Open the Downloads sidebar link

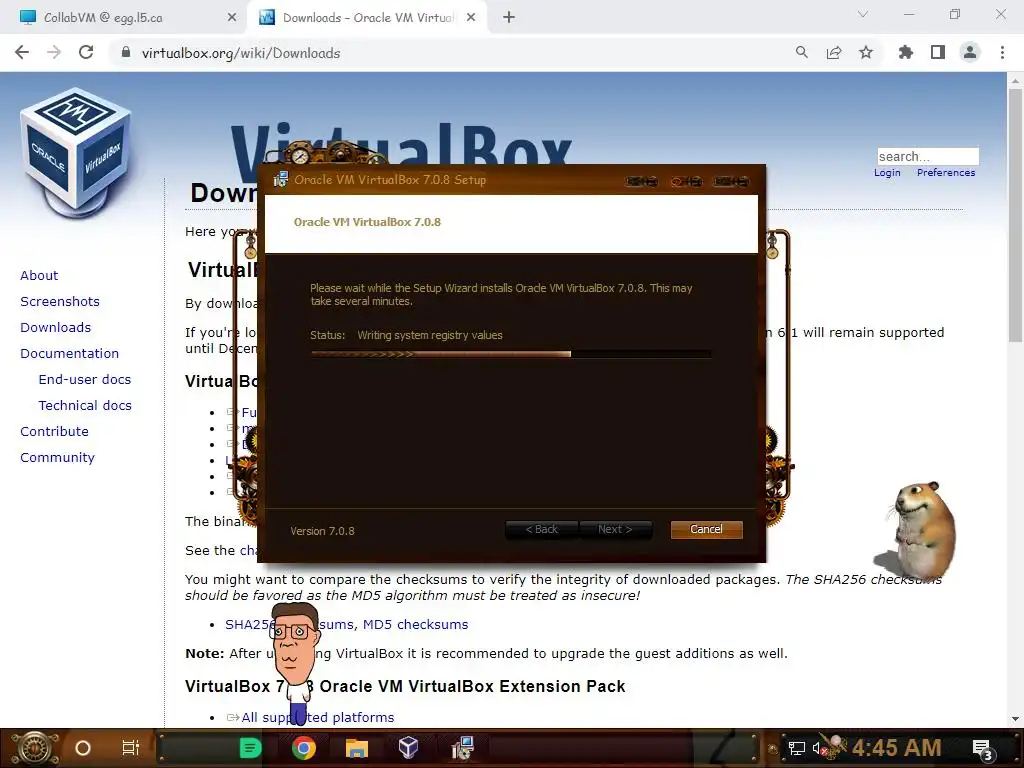56,328
